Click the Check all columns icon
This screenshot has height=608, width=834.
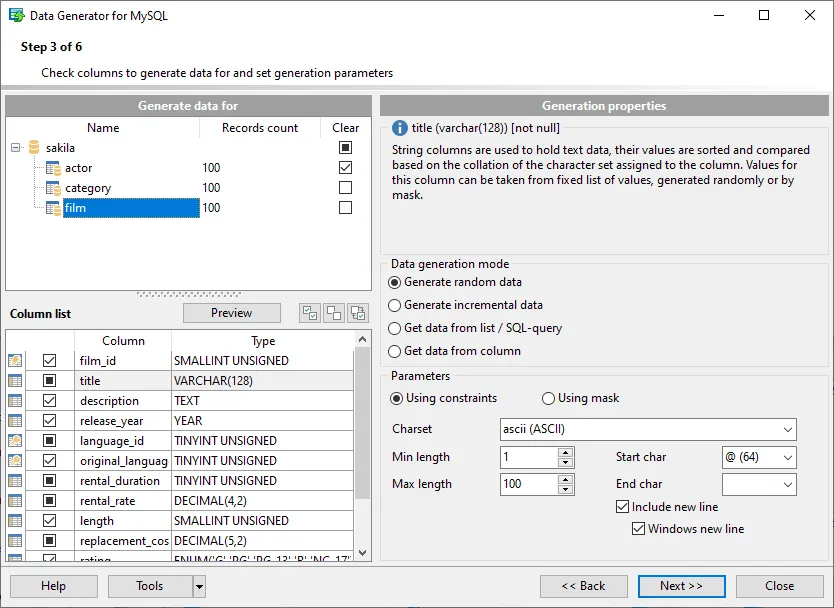tap(310, 313)
